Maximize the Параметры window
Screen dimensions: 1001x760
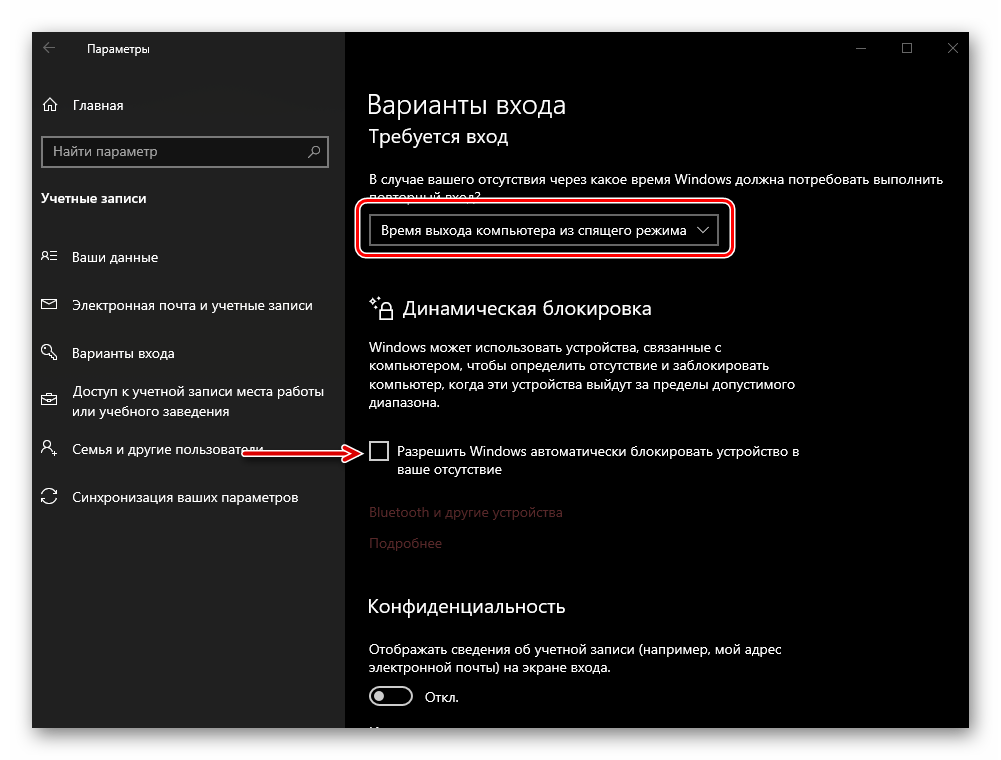coord(907,48)
